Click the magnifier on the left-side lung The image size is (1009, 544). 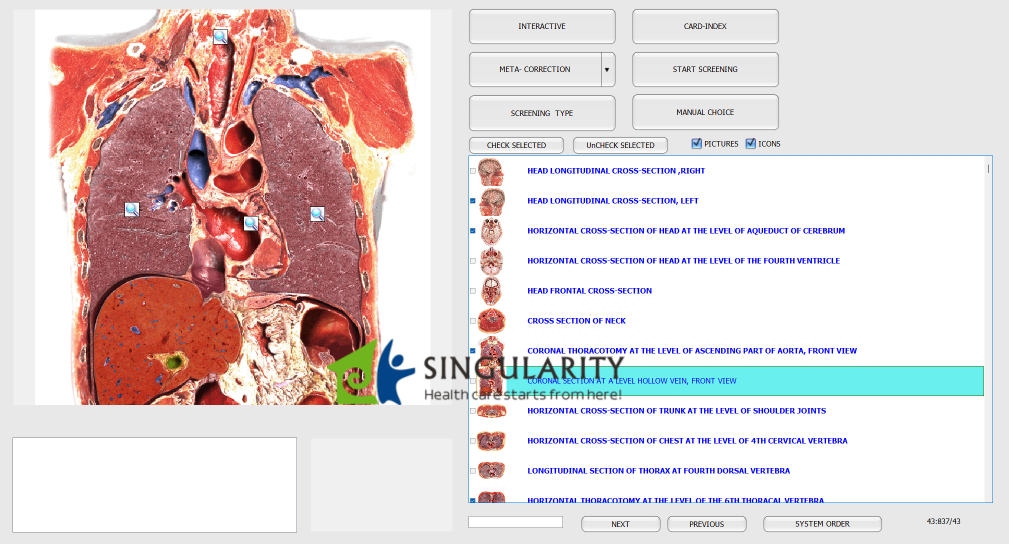131,209
